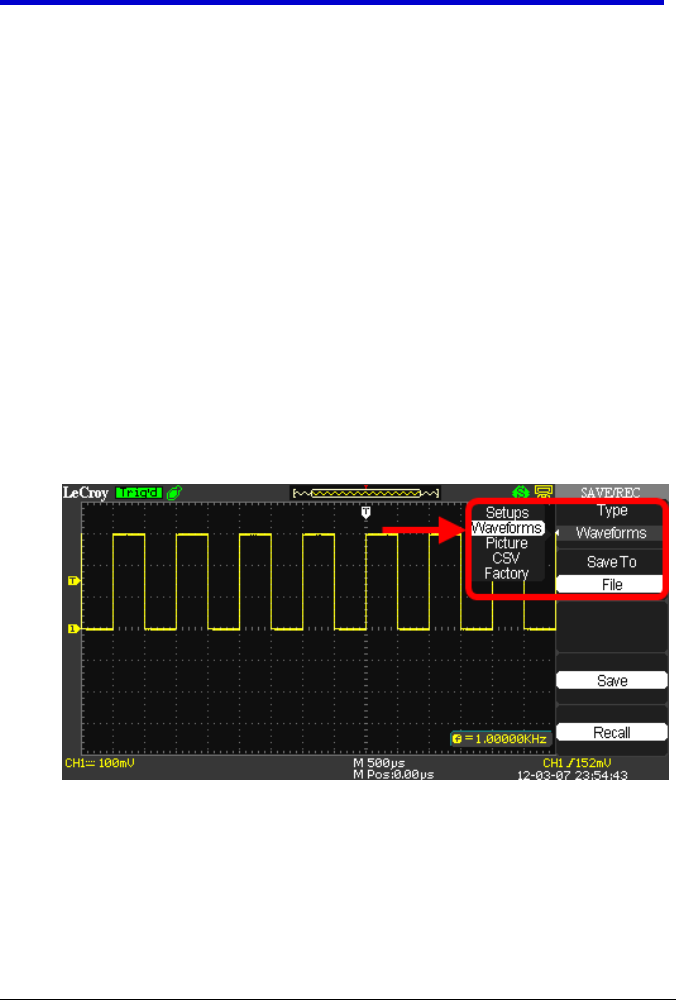Choose the highlighted Waveforms popup entry

507,528
